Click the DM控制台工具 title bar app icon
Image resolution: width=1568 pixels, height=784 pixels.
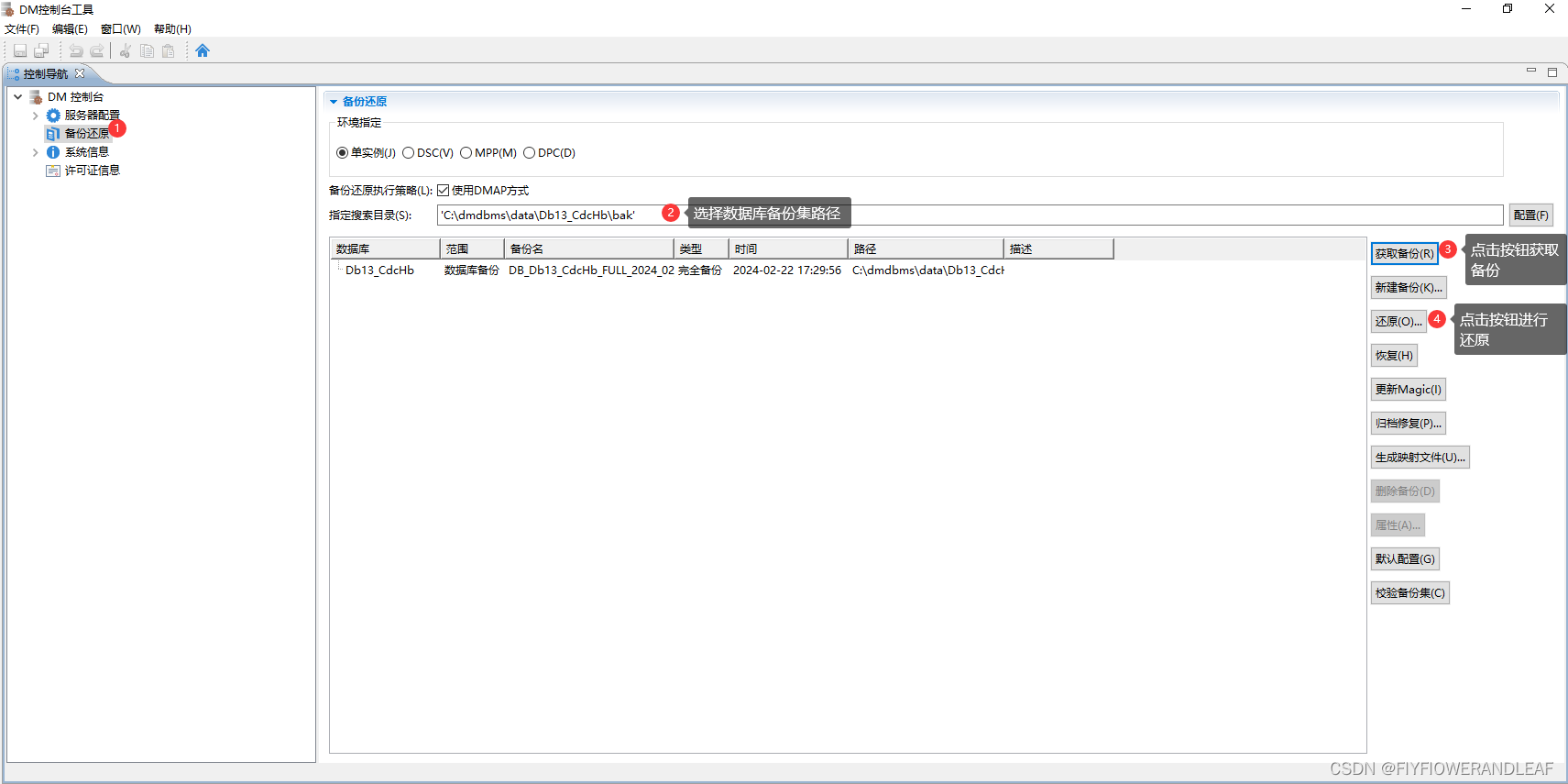coord(8,9)
